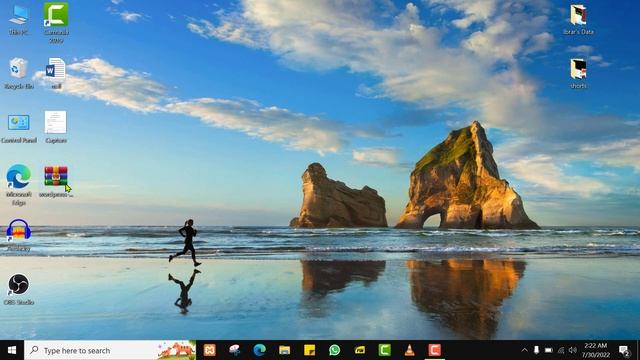Viewport: 640px width, 360px height.
Task: Select the OBS Studio desktop shortcut
Action: [x=18, y=289]
